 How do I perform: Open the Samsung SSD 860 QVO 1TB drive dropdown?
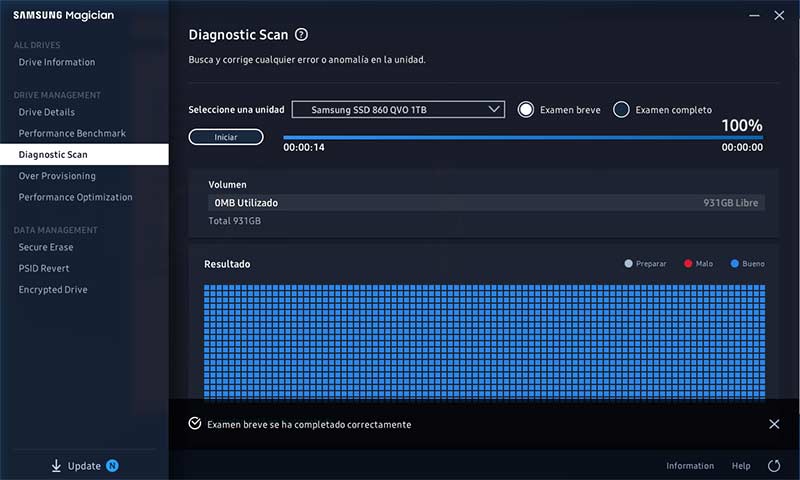click(x=398, y=110)
